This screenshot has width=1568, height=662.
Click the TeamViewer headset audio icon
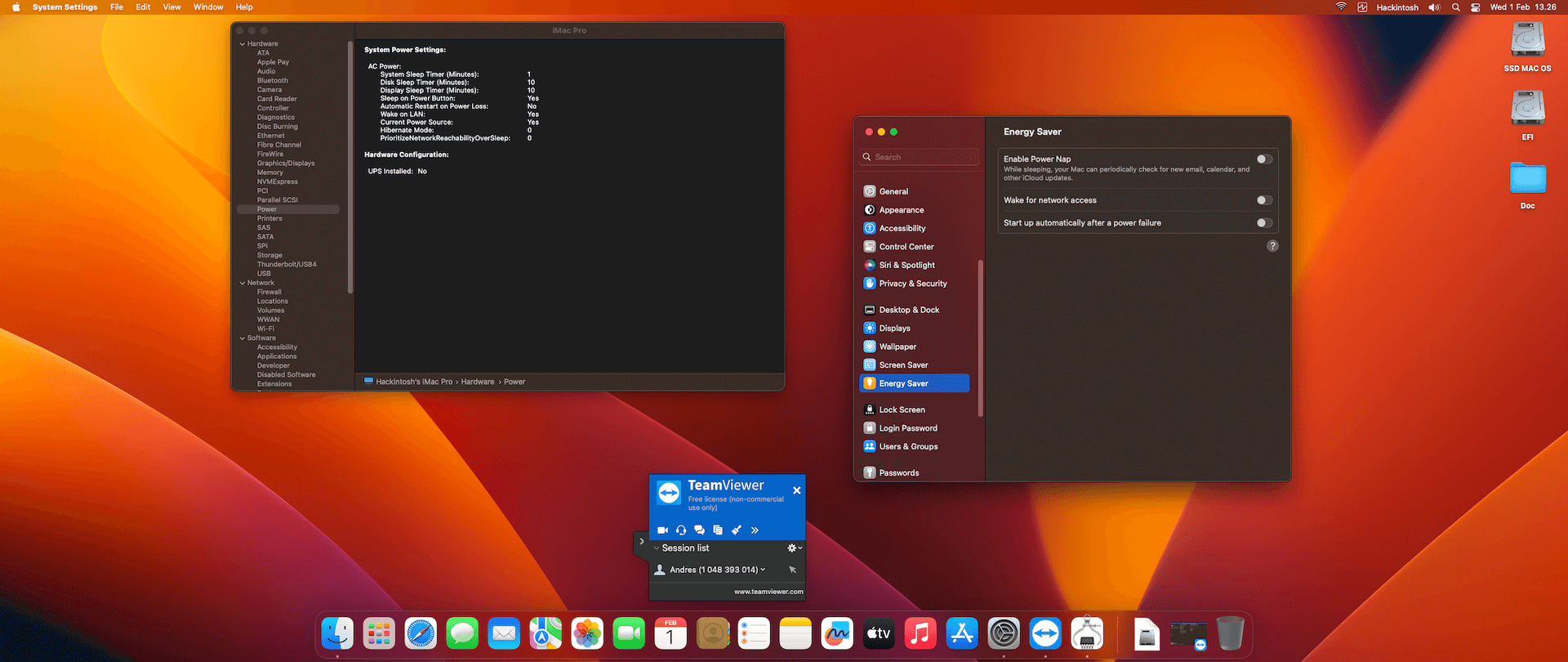click(x=681, y=530)
